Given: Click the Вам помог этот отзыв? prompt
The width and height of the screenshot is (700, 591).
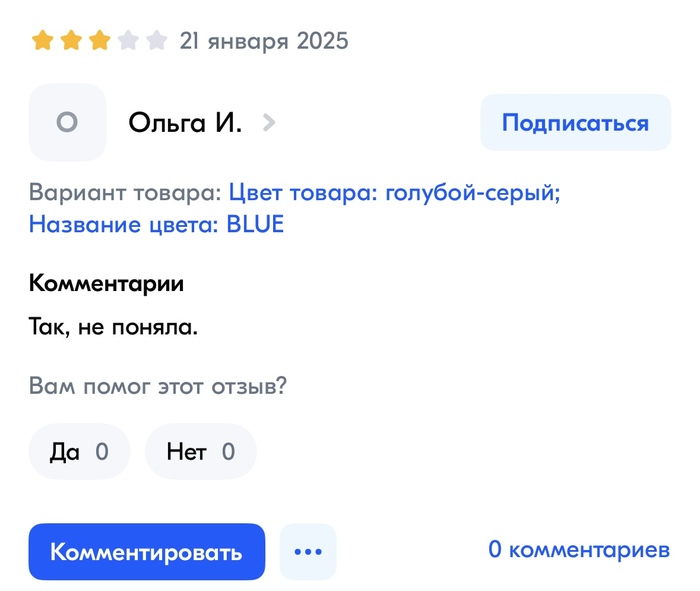Looking at the screenshot, I should [158, 386].
